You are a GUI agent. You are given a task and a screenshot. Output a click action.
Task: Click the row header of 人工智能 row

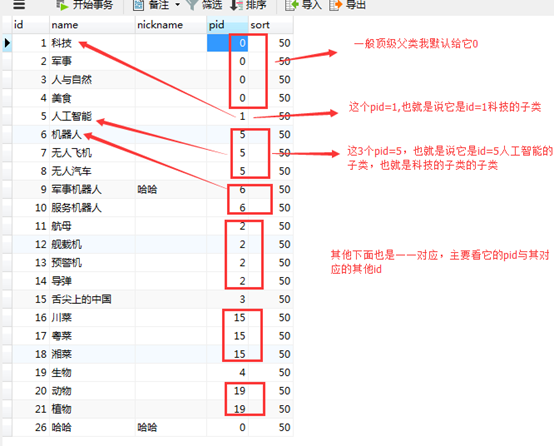point(7,116)
